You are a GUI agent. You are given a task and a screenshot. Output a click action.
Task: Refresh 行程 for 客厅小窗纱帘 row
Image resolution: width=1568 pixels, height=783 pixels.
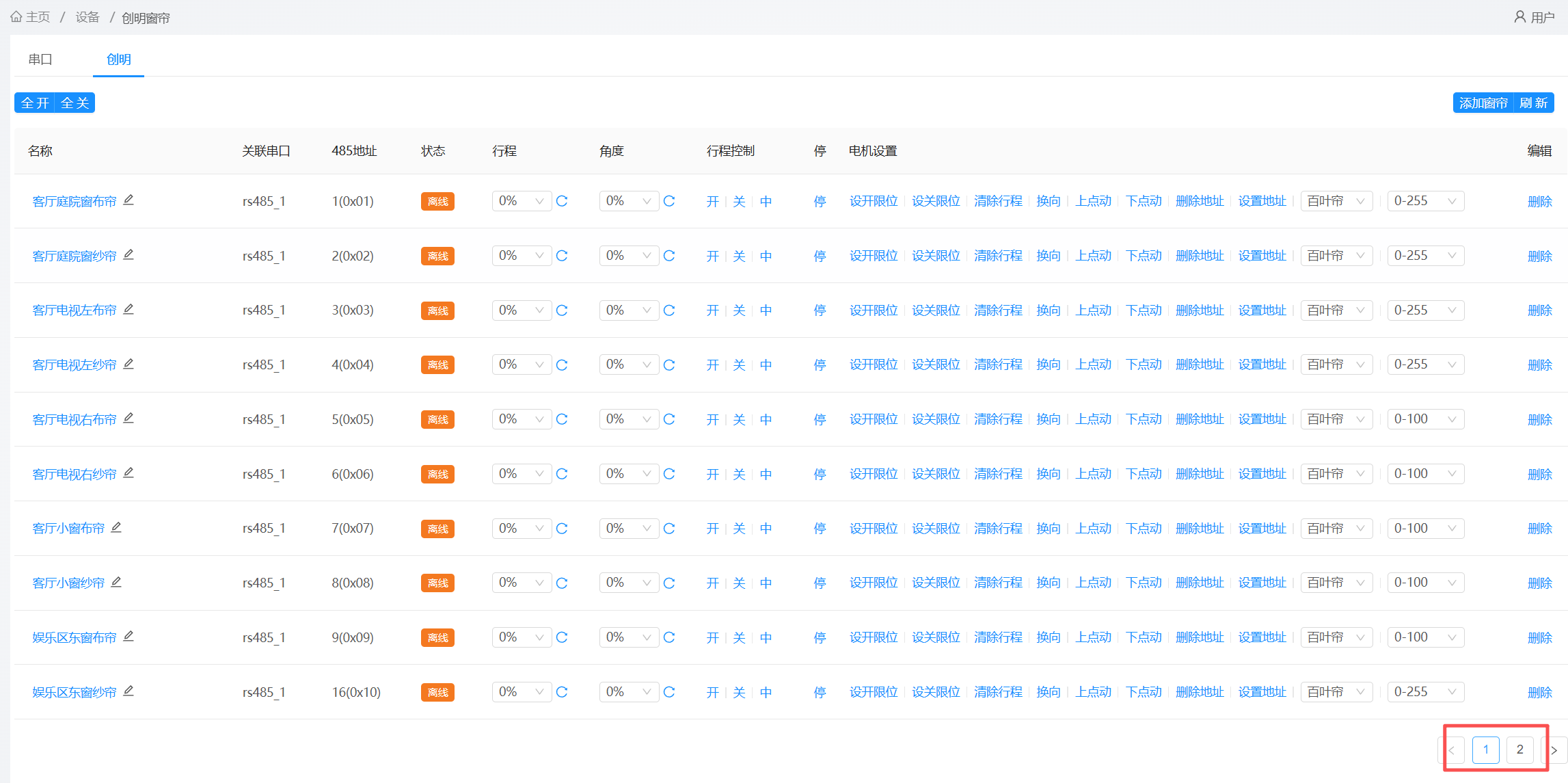(562, 583)
